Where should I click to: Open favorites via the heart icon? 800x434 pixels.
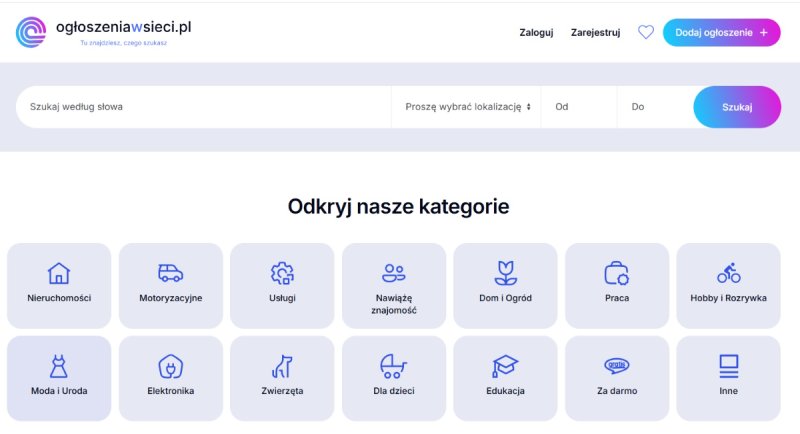[646, 32]
